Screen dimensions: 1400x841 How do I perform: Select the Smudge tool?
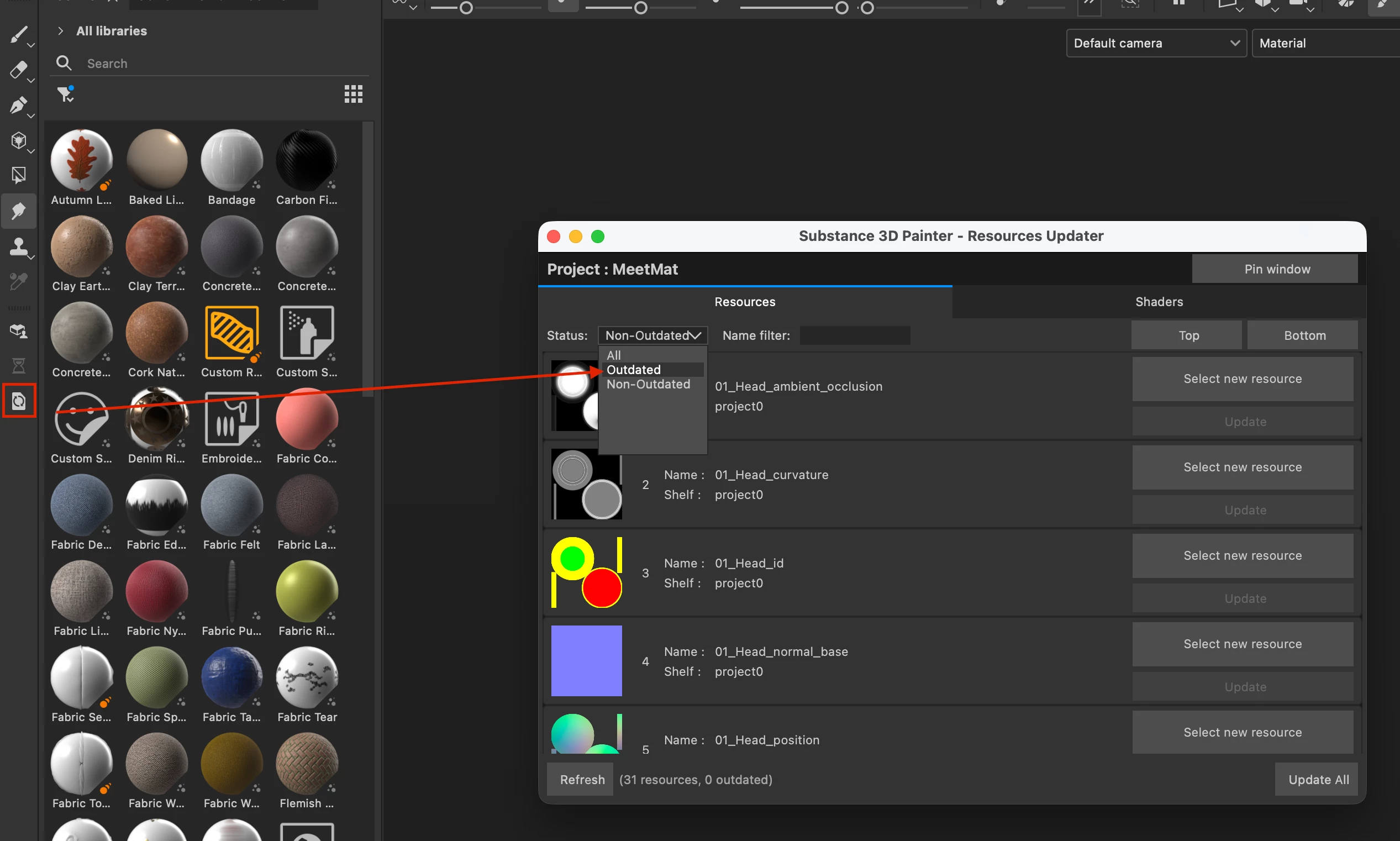tap(18, 211)
